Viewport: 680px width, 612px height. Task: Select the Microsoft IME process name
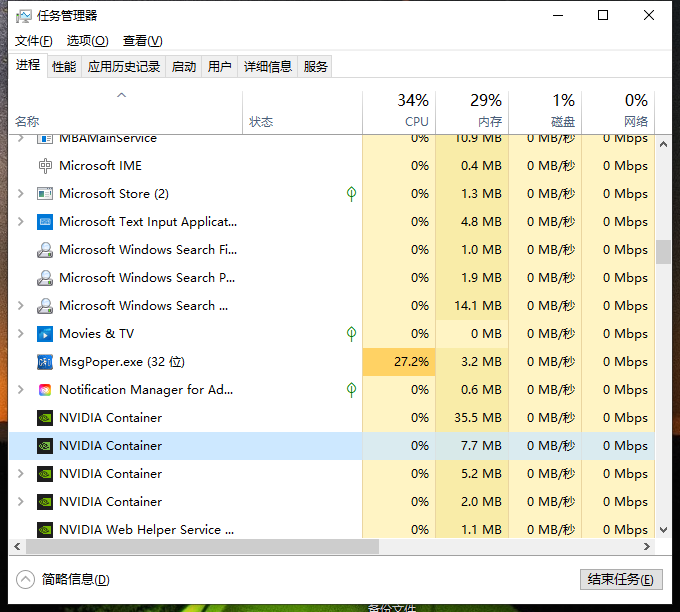point(100,166)
